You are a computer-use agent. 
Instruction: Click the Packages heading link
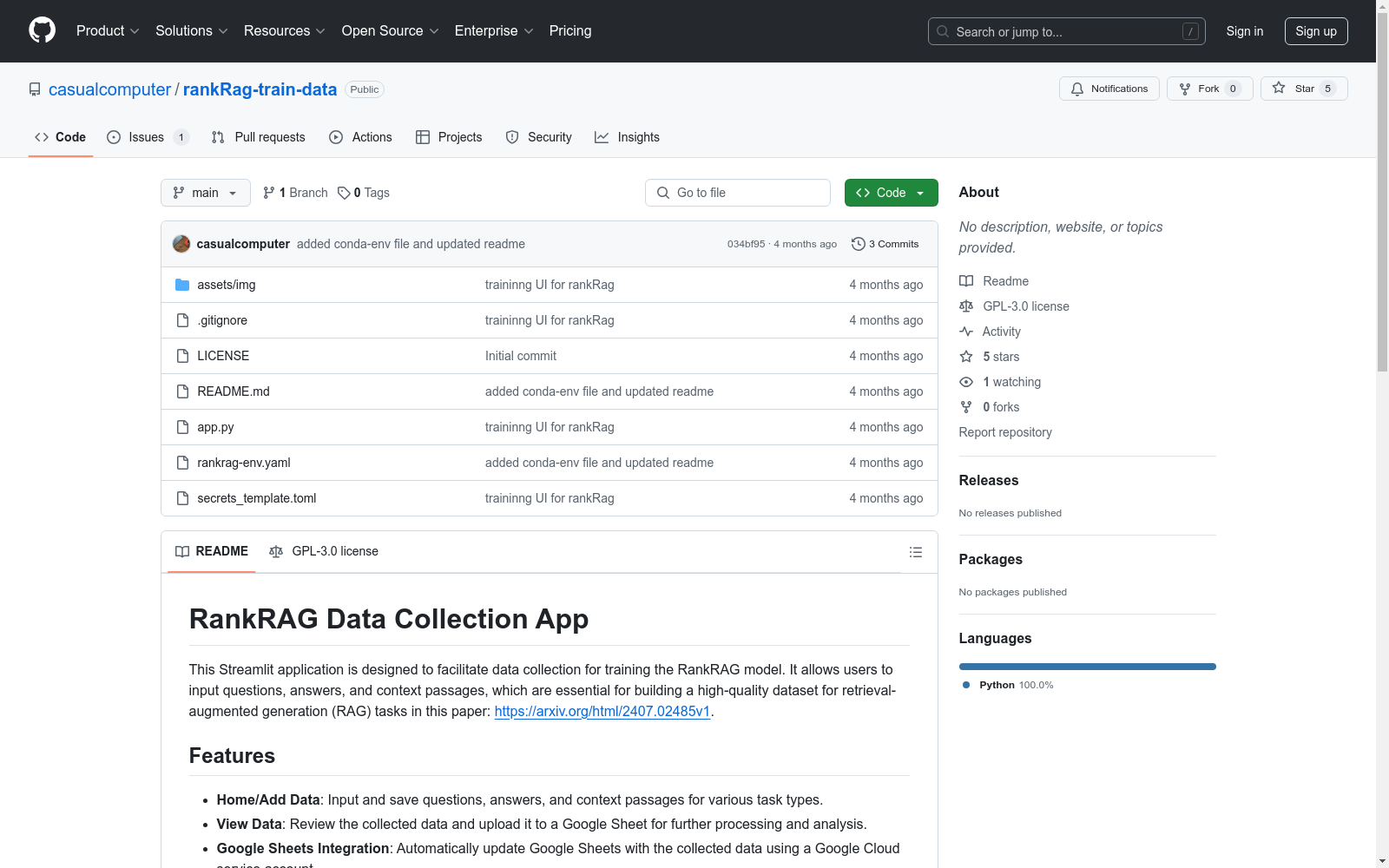point(991,559)
